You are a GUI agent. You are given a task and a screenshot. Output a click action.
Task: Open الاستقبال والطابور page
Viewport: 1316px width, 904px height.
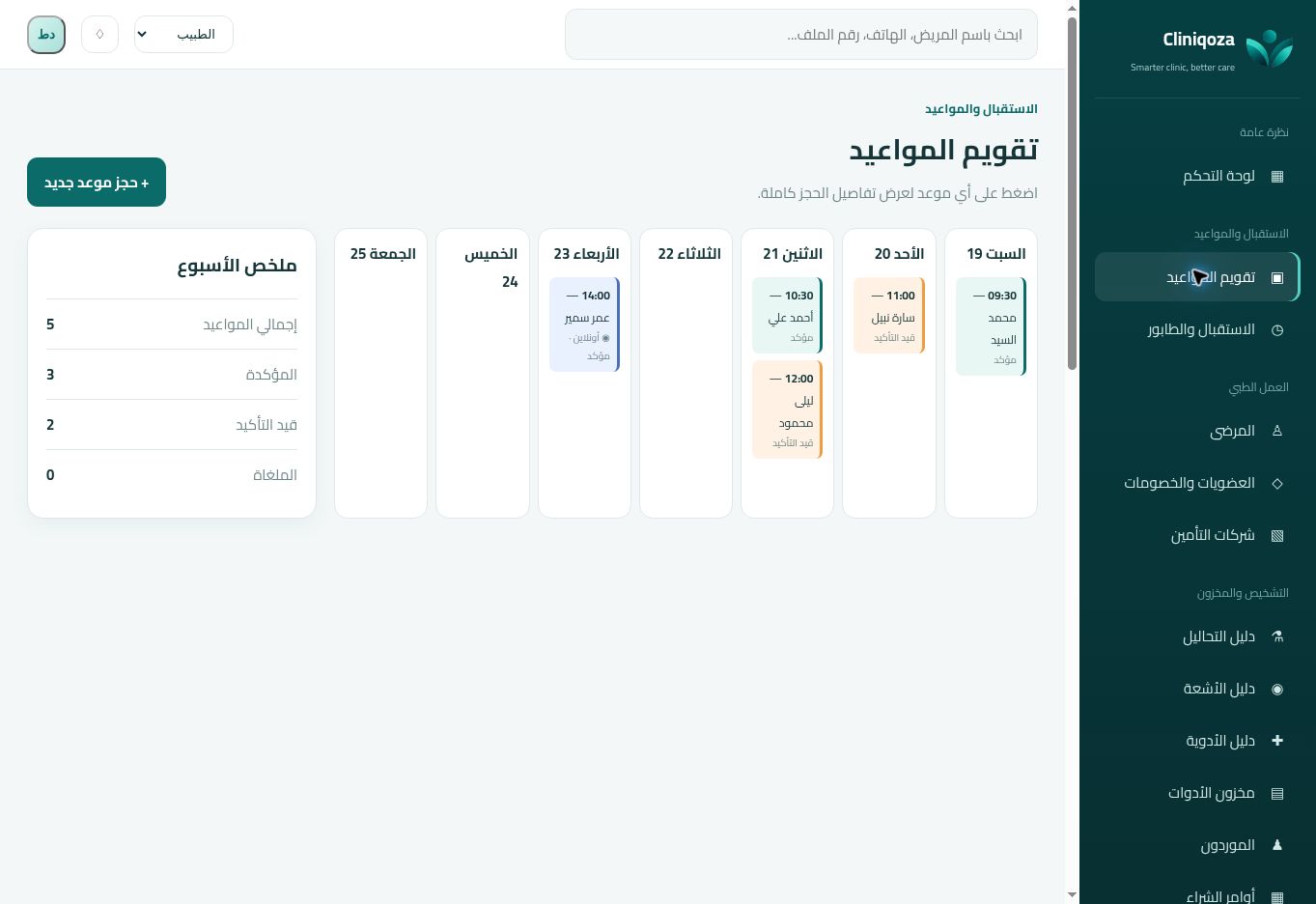click(1197, 329)
